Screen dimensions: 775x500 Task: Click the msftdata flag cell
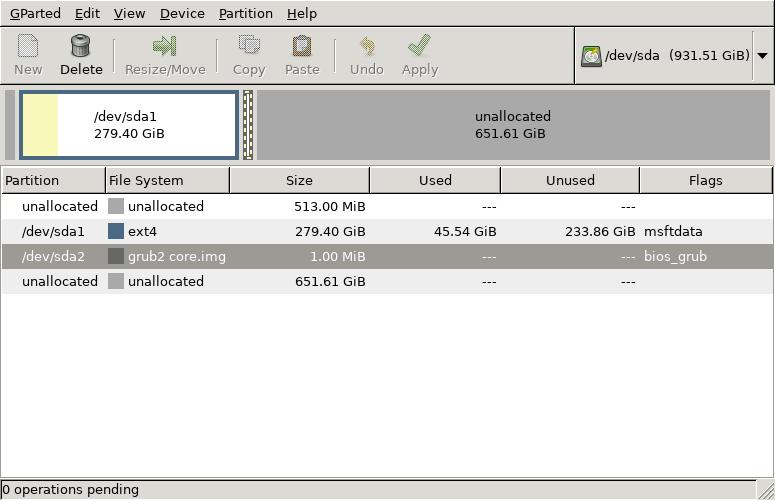coord(673,231)
